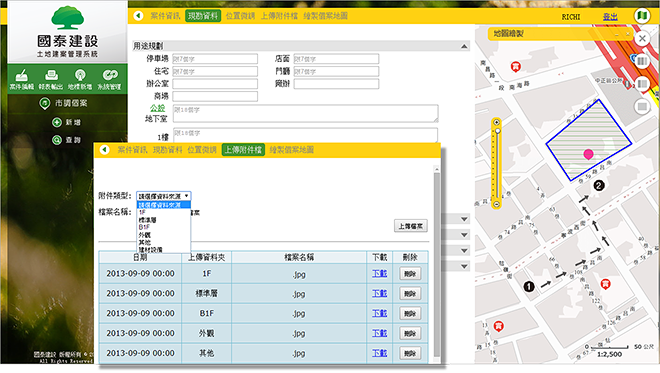The image size is (660, 373).
Task: Focus the 廠辦 input field
Action: pyautogui.click(x=336, y=84)
